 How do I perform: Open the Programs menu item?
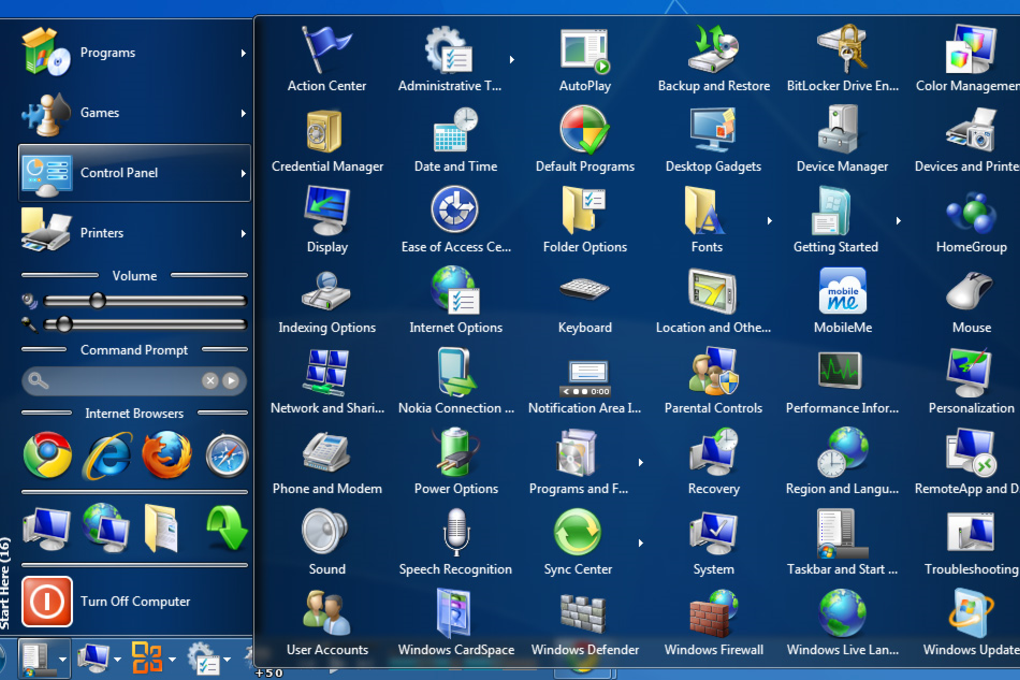134,52
